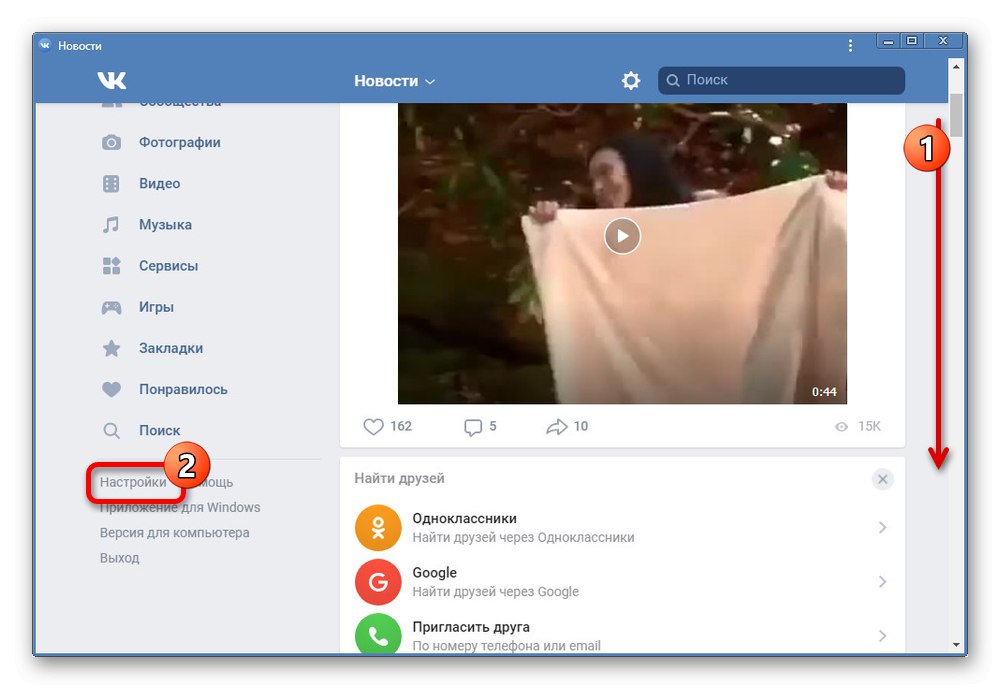1000x689 pixels.
Task: Open Пригласить друга row chevron
Action: pos(883,636)
